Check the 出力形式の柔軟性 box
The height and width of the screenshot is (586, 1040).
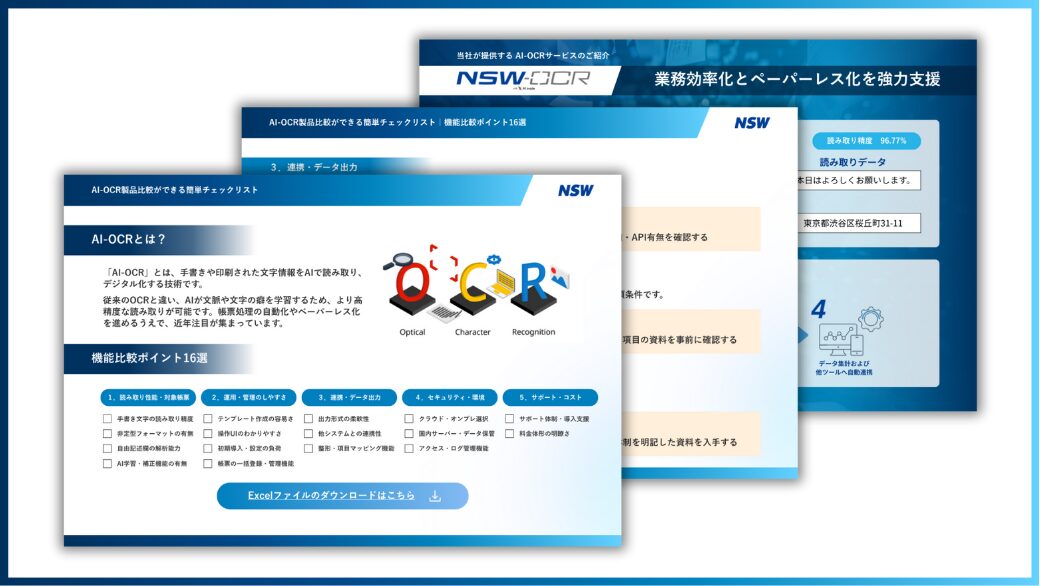point(308,419)
